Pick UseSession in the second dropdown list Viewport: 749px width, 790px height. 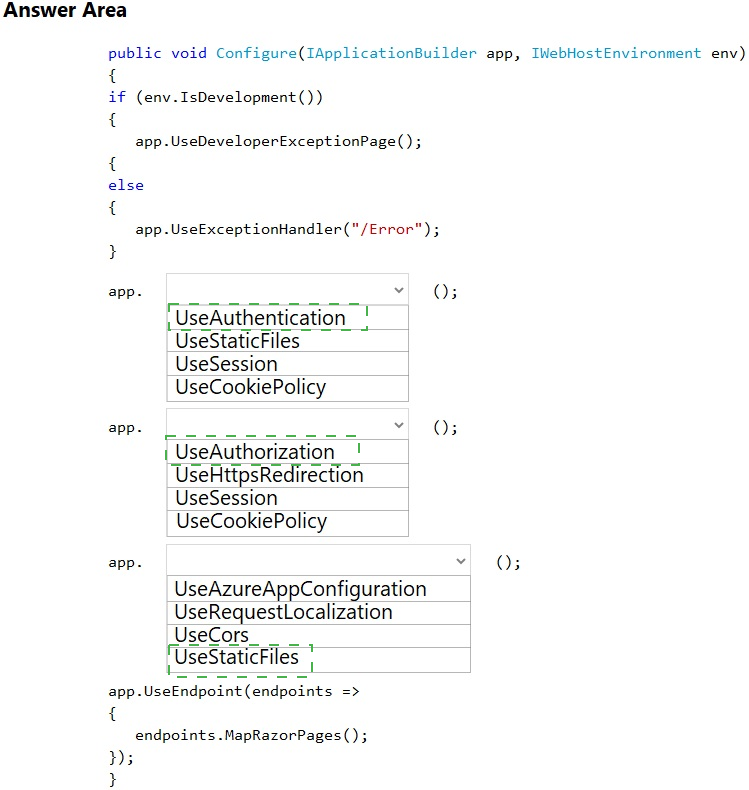click(226, 498)
